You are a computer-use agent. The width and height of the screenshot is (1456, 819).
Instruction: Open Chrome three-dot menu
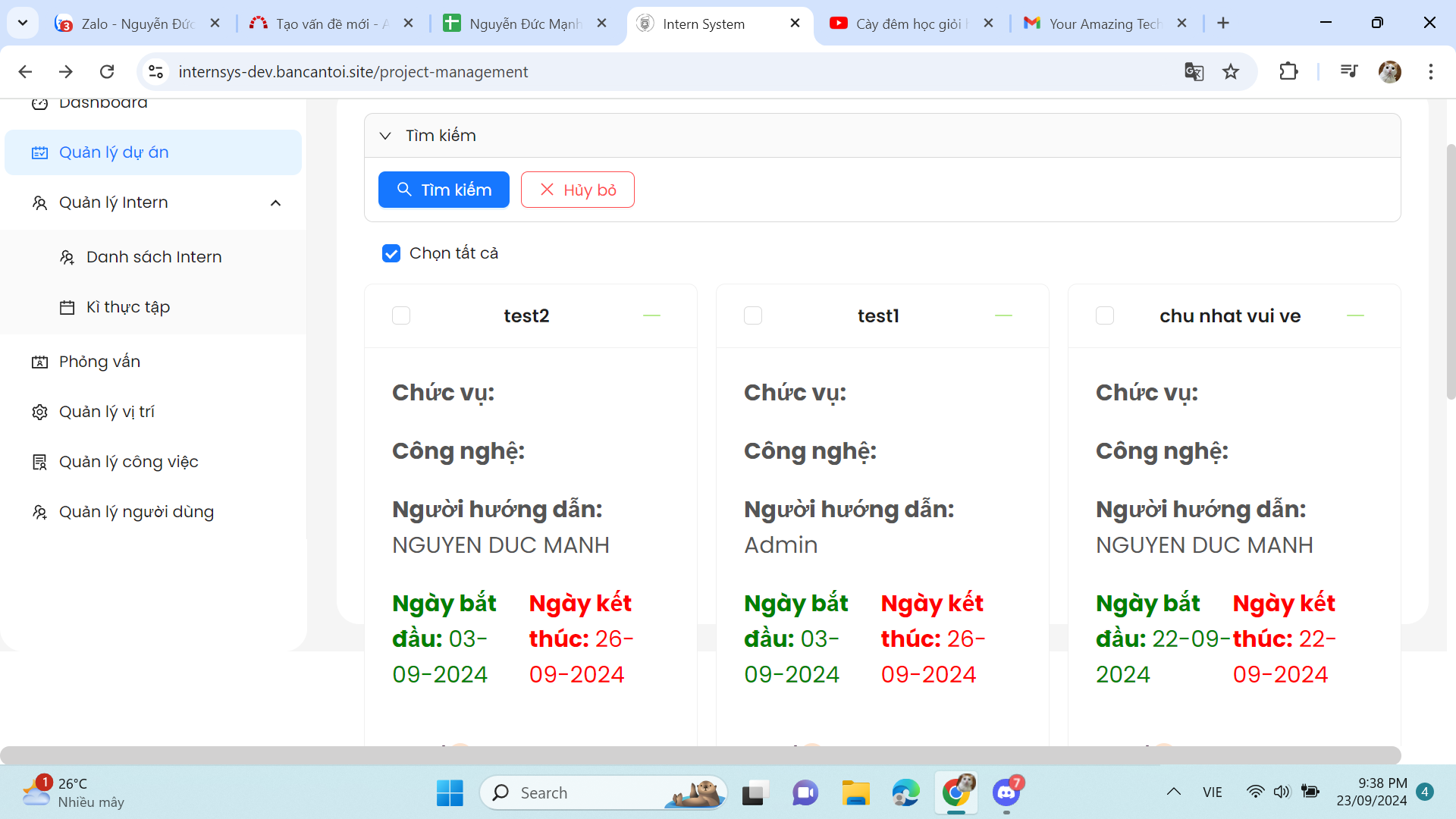(x=1431, y=71)
